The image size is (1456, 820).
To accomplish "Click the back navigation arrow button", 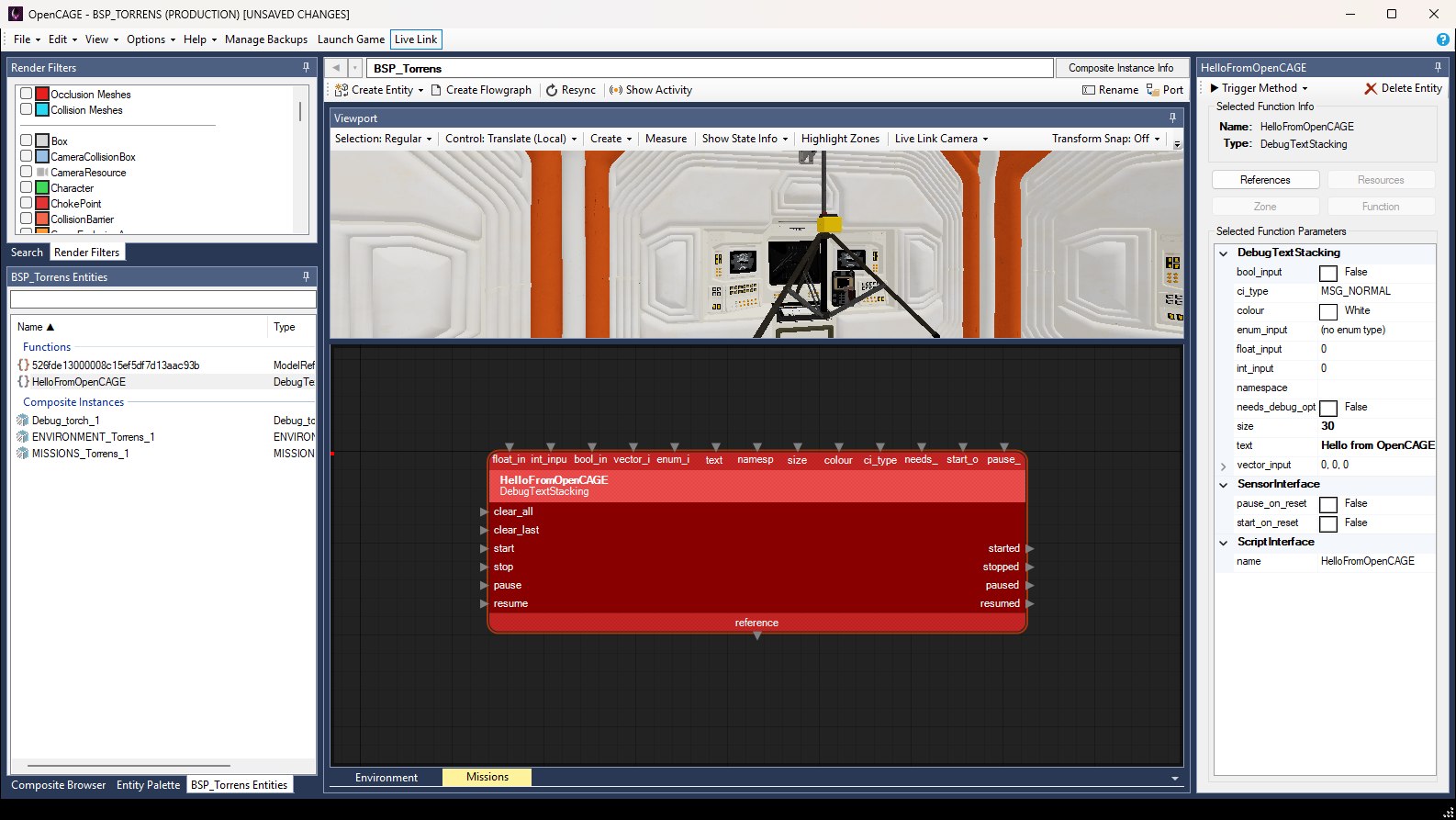I will click(x=336, y=68).
